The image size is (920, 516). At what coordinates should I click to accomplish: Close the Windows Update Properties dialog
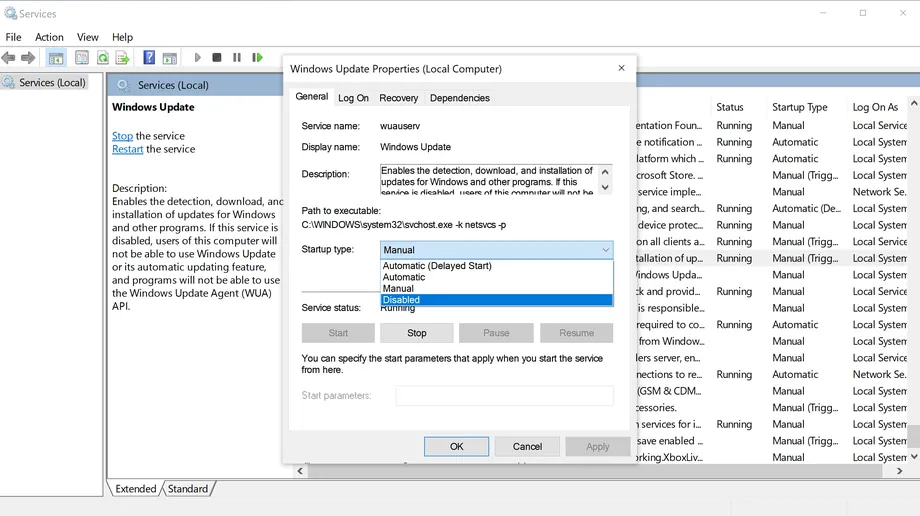tap(621, 68)
